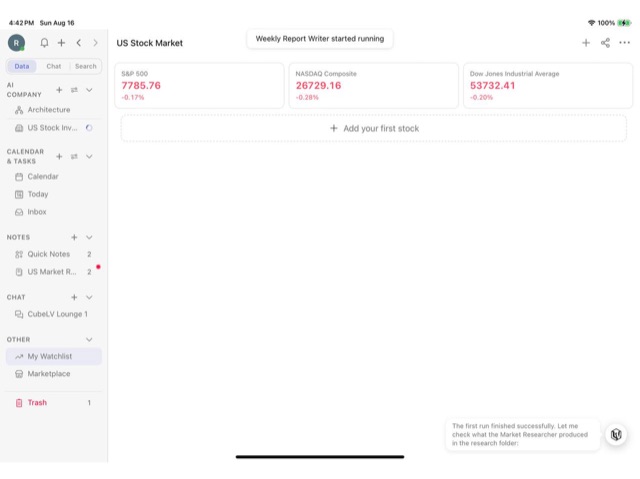Add new item in CHAT section

click(x=74, y=297)
